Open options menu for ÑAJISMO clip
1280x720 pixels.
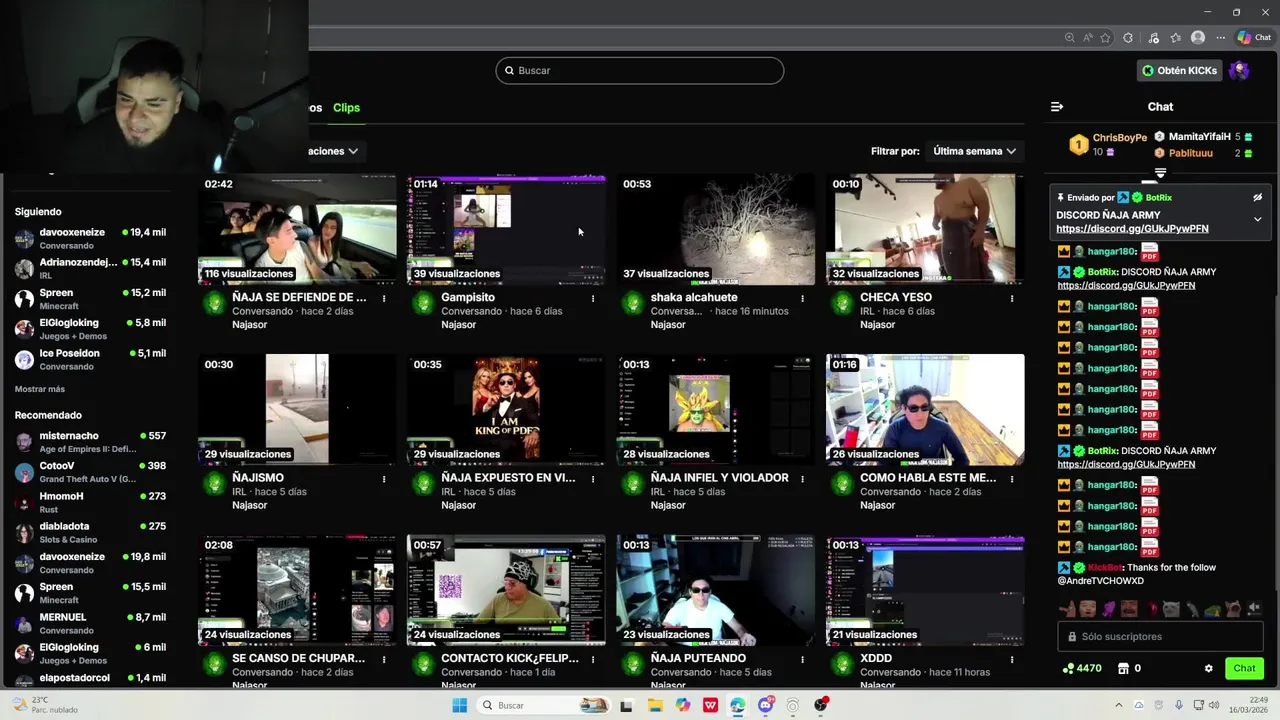pos(384,479)
